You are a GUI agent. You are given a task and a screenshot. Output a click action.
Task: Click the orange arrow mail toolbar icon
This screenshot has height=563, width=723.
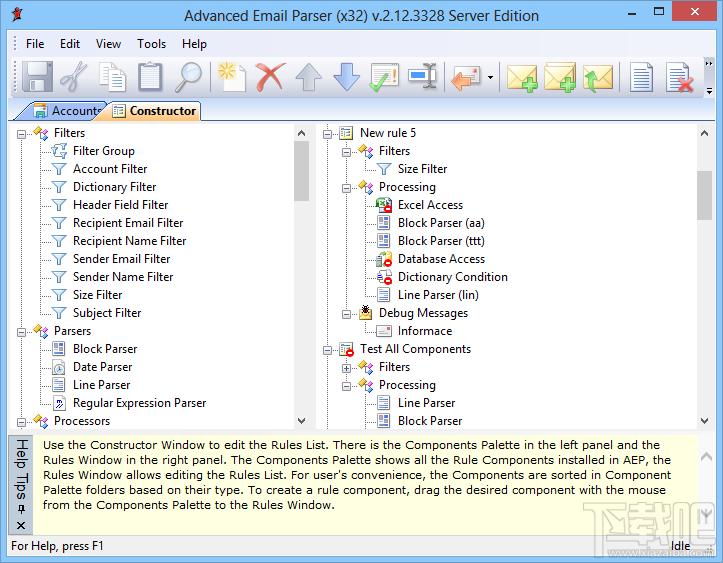tap(465, 77)
